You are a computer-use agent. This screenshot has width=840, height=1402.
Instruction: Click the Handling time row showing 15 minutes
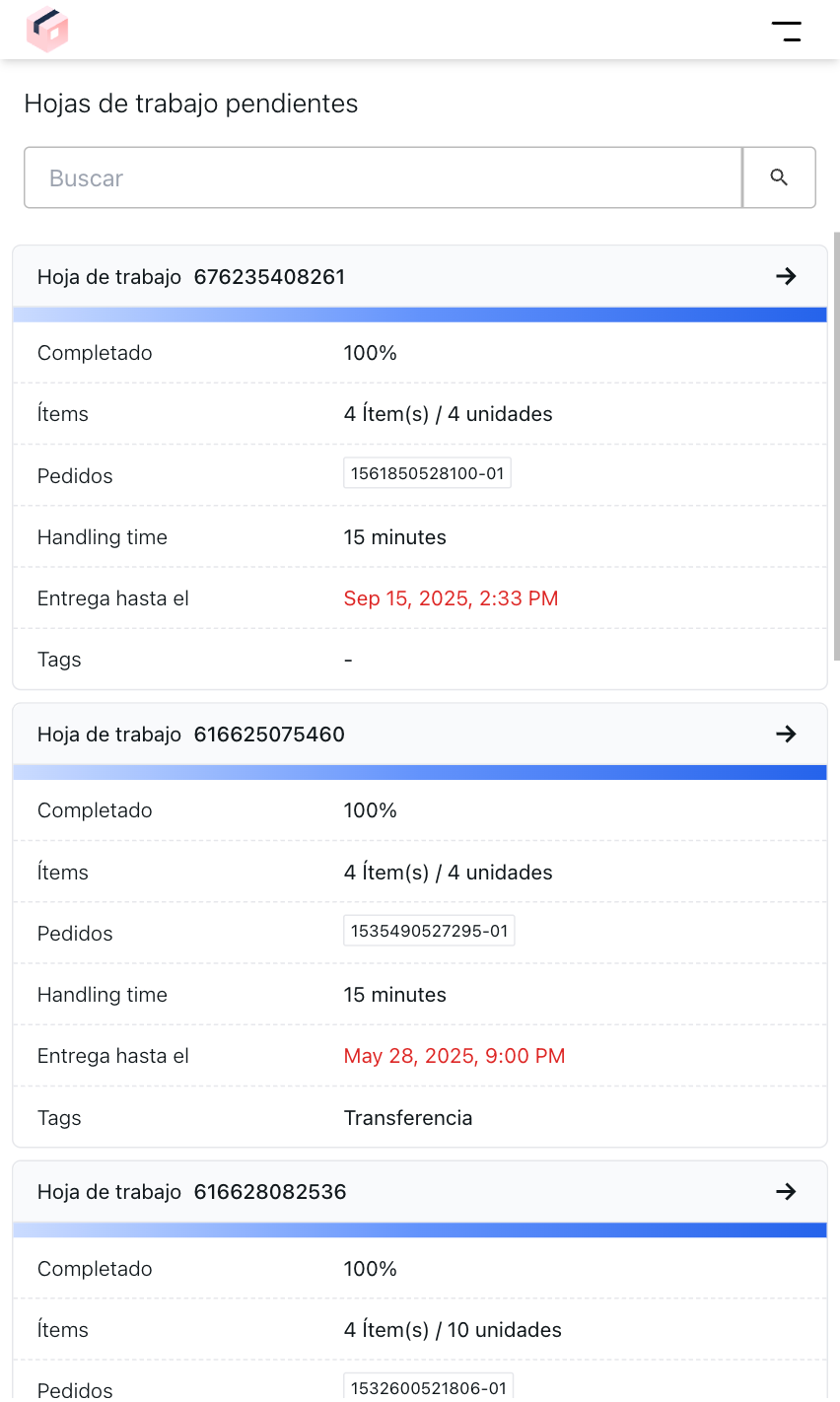(420, 537)
